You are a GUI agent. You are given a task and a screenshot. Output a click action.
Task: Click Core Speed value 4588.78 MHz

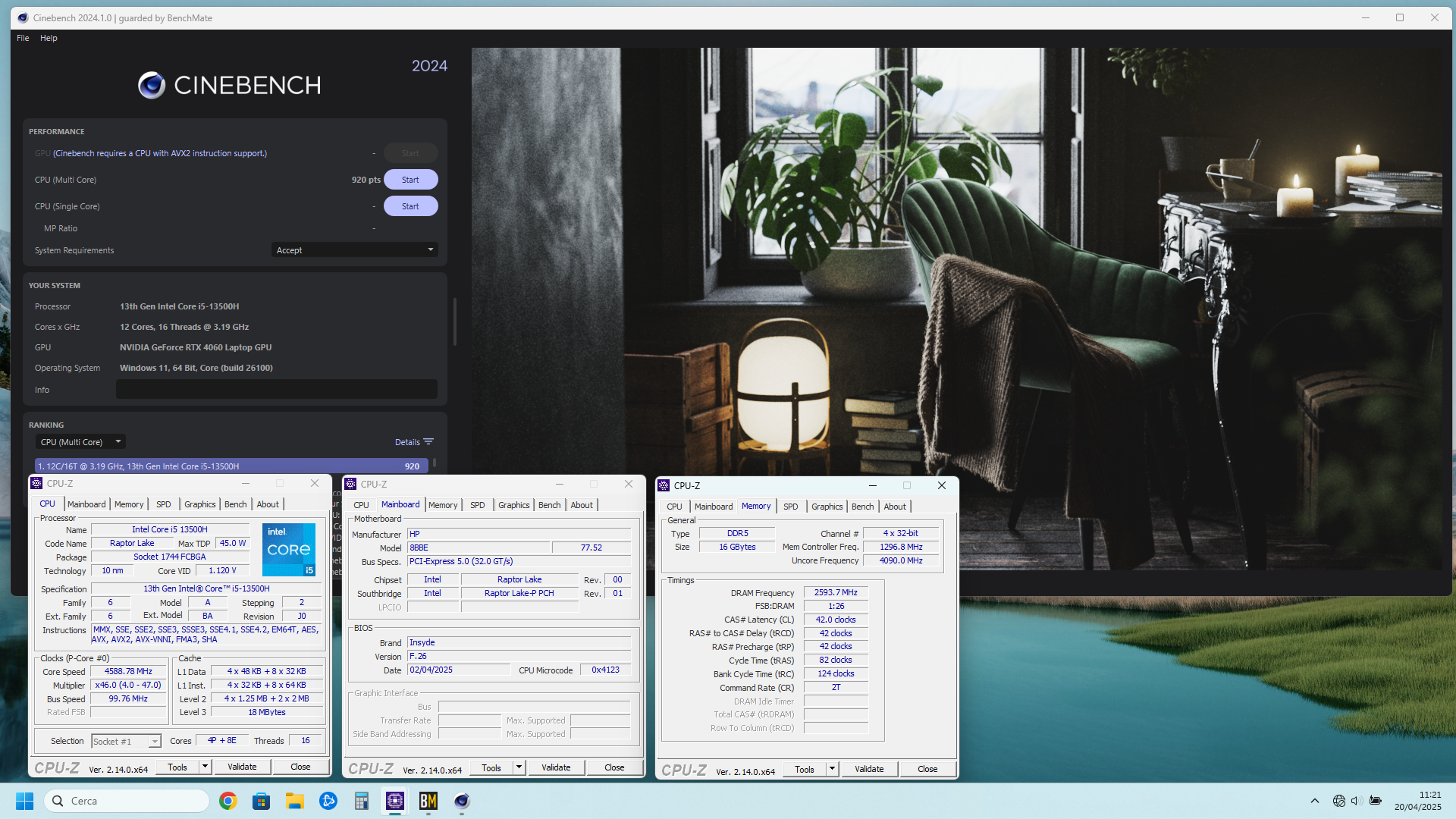(x=128, y=671)
